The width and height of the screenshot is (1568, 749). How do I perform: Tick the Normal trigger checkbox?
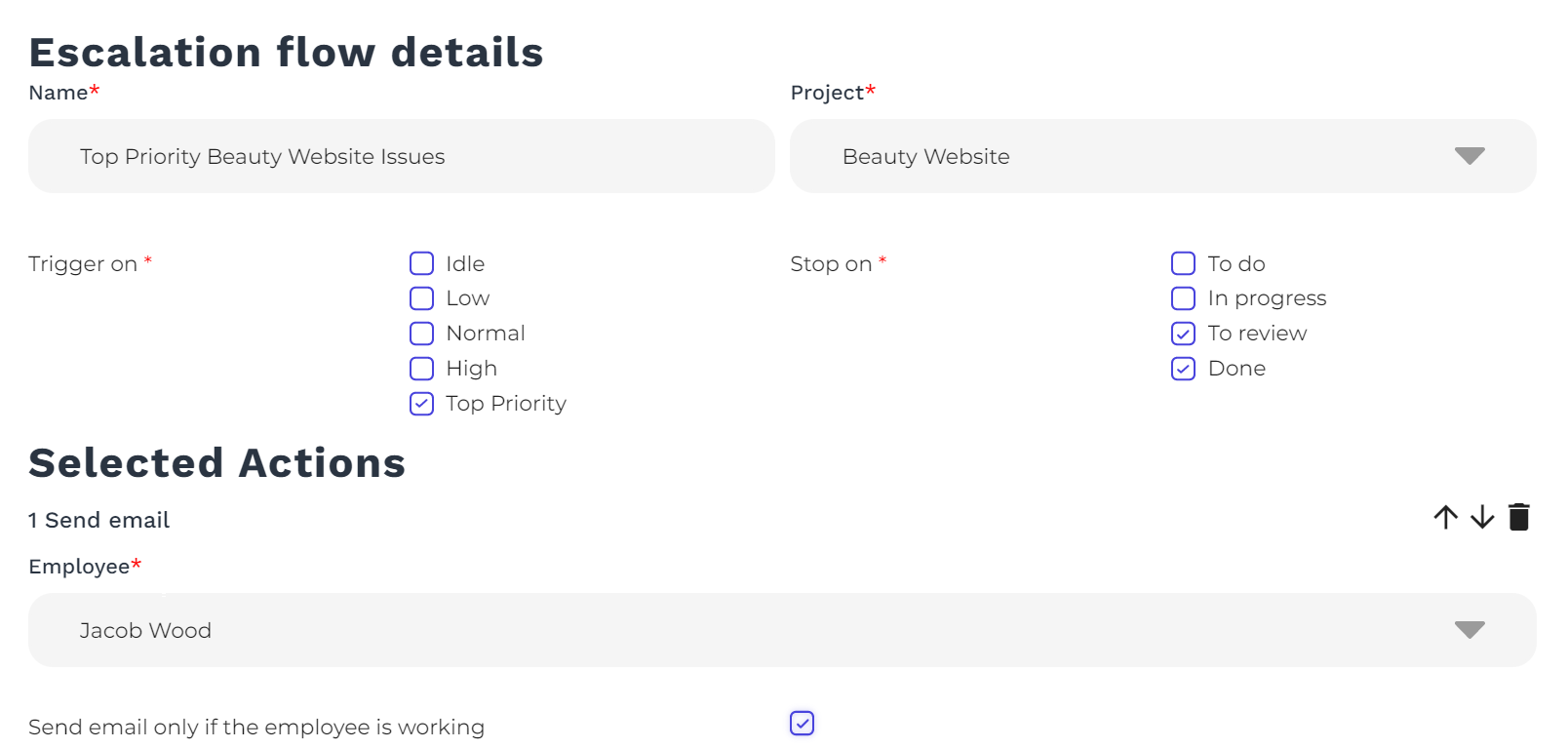point(421,334)
